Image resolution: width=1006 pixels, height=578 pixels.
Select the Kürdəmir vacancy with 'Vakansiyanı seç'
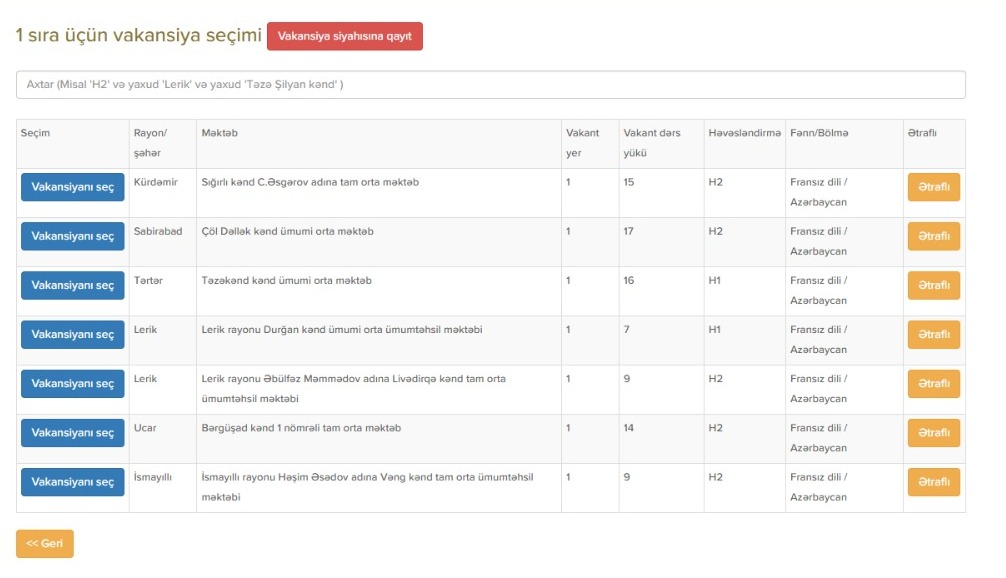[72, 187]
